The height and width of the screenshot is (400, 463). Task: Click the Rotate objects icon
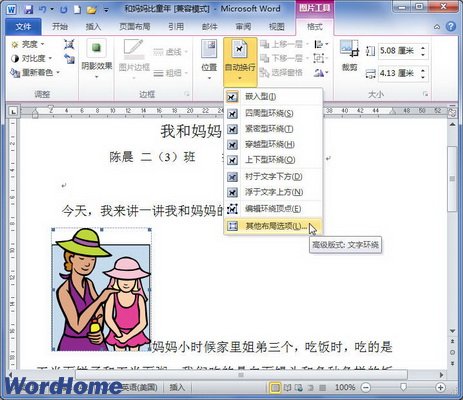[x=321, y=72]
